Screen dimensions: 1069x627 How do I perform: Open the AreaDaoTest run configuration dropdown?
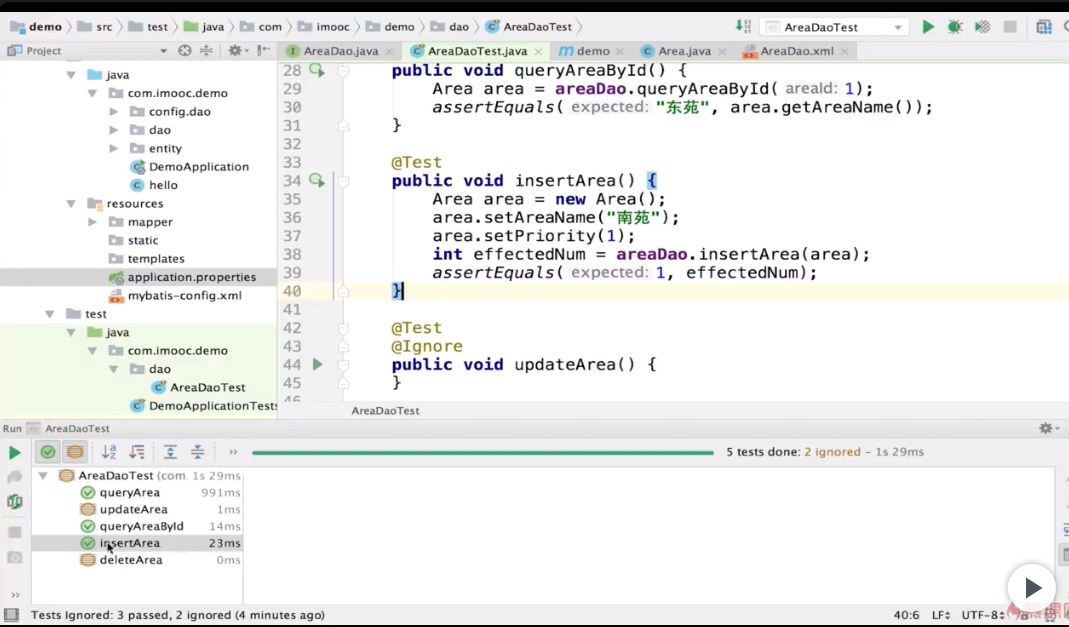898,27
